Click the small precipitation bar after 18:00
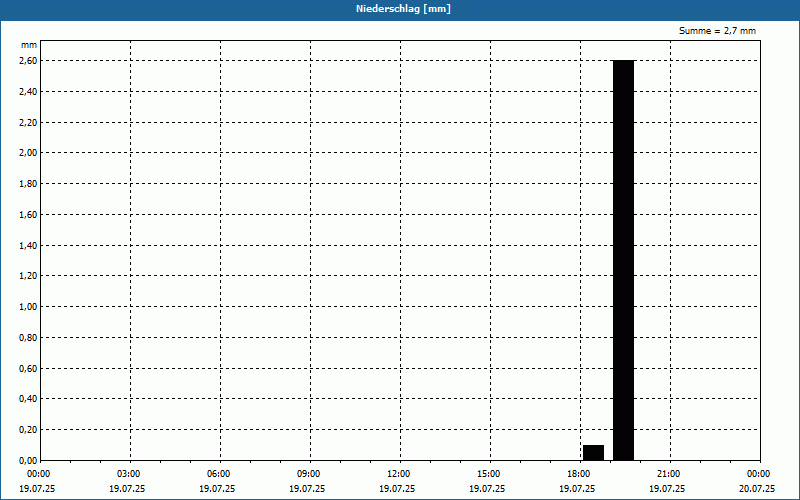 593,453
